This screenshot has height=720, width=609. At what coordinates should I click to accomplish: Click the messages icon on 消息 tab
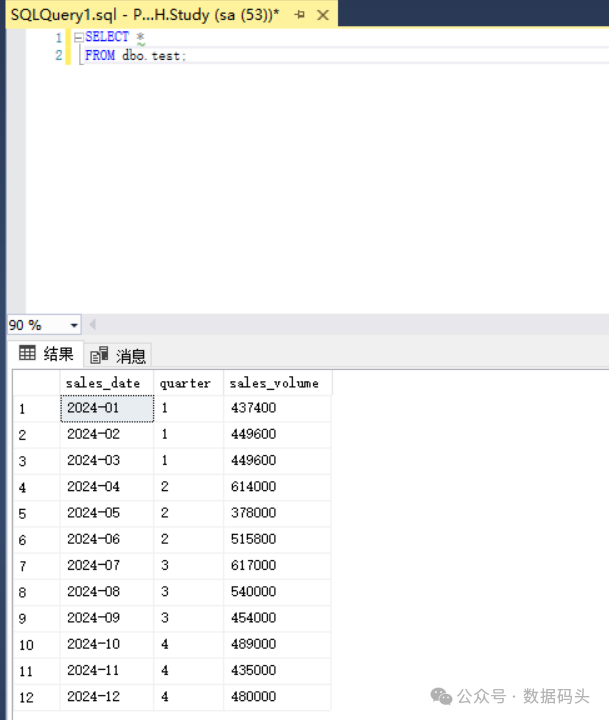pyautogui.click(x=99, y=355)
